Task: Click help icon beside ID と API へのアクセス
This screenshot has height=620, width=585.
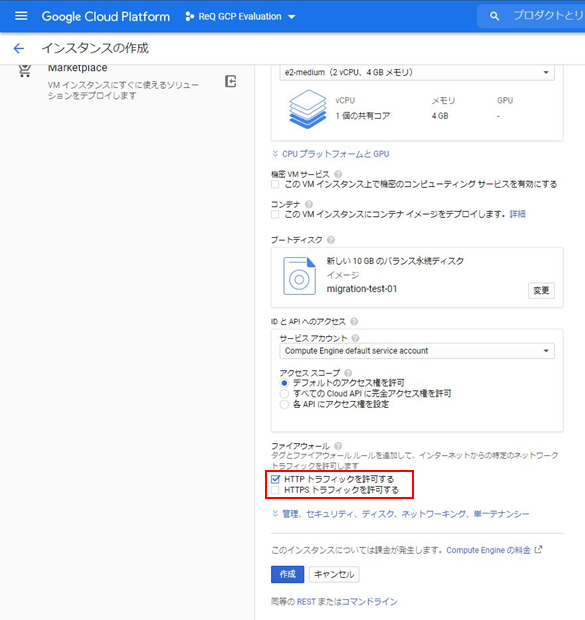Action: (354, 321)
